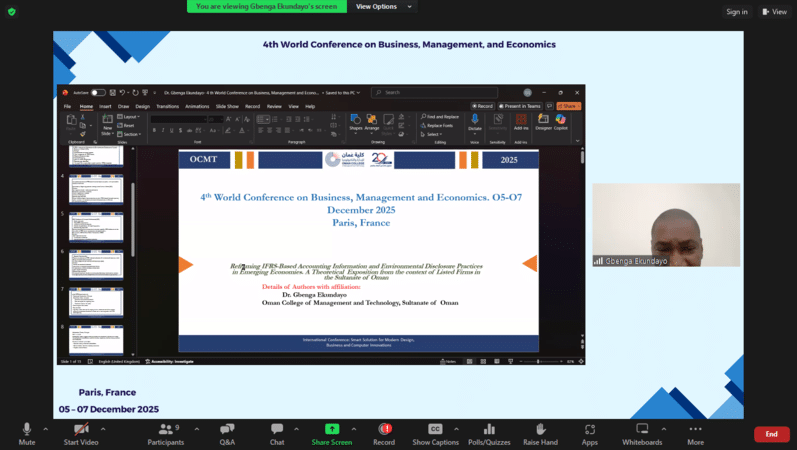Screen dimensions: 797x450
Task: Open the Polls/Quizzes panel
Action: [487, 429]
